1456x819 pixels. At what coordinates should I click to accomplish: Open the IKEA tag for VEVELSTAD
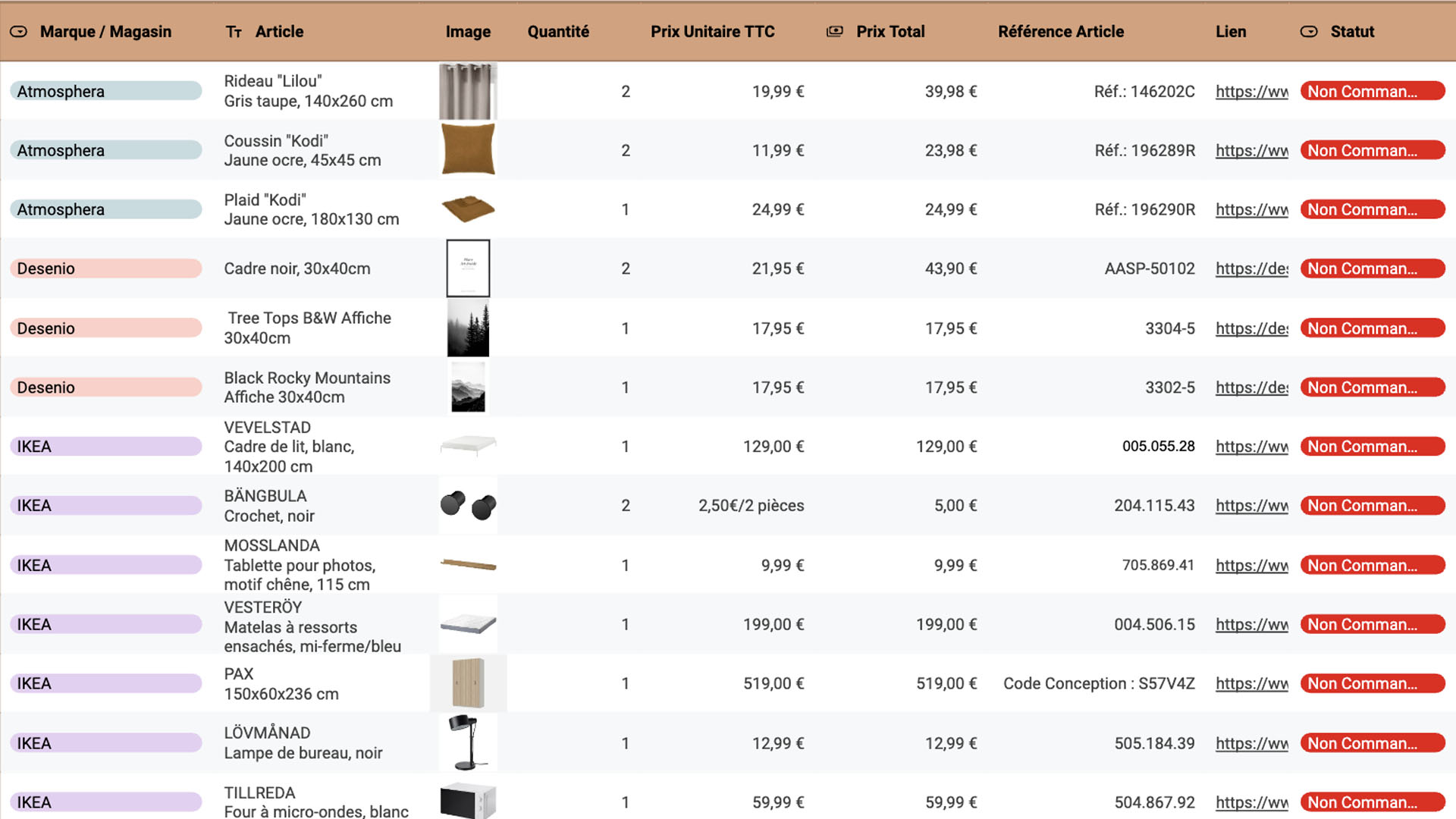pyautogui.click(x=106, y=447)
